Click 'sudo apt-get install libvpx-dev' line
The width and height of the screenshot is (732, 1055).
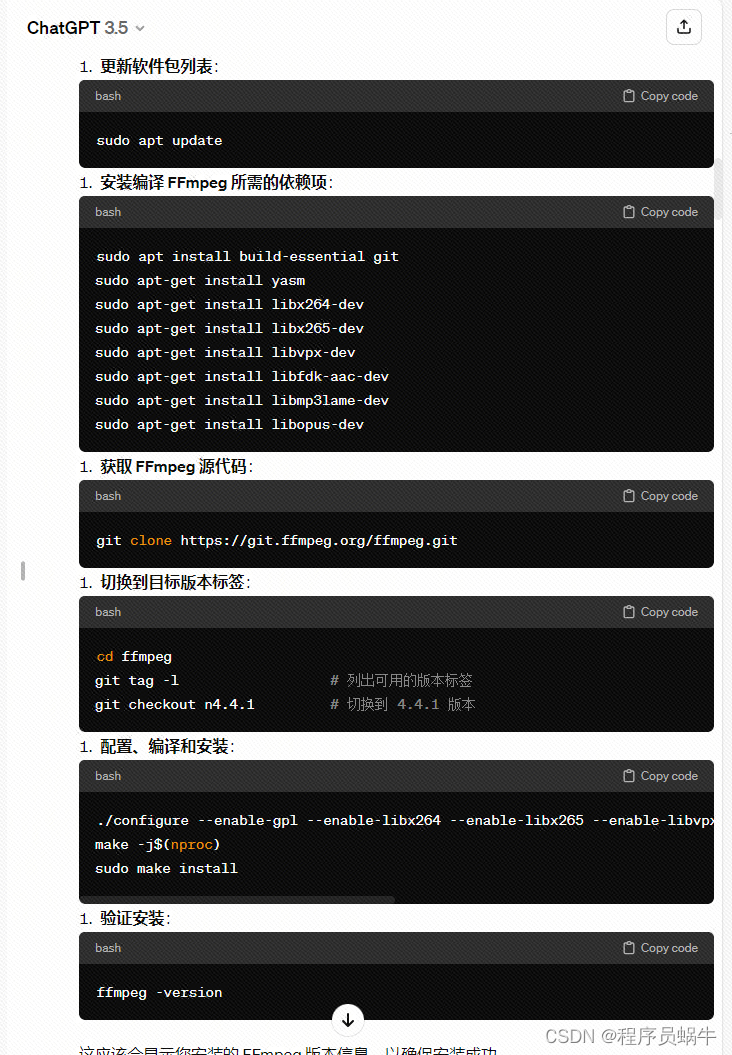225,353
